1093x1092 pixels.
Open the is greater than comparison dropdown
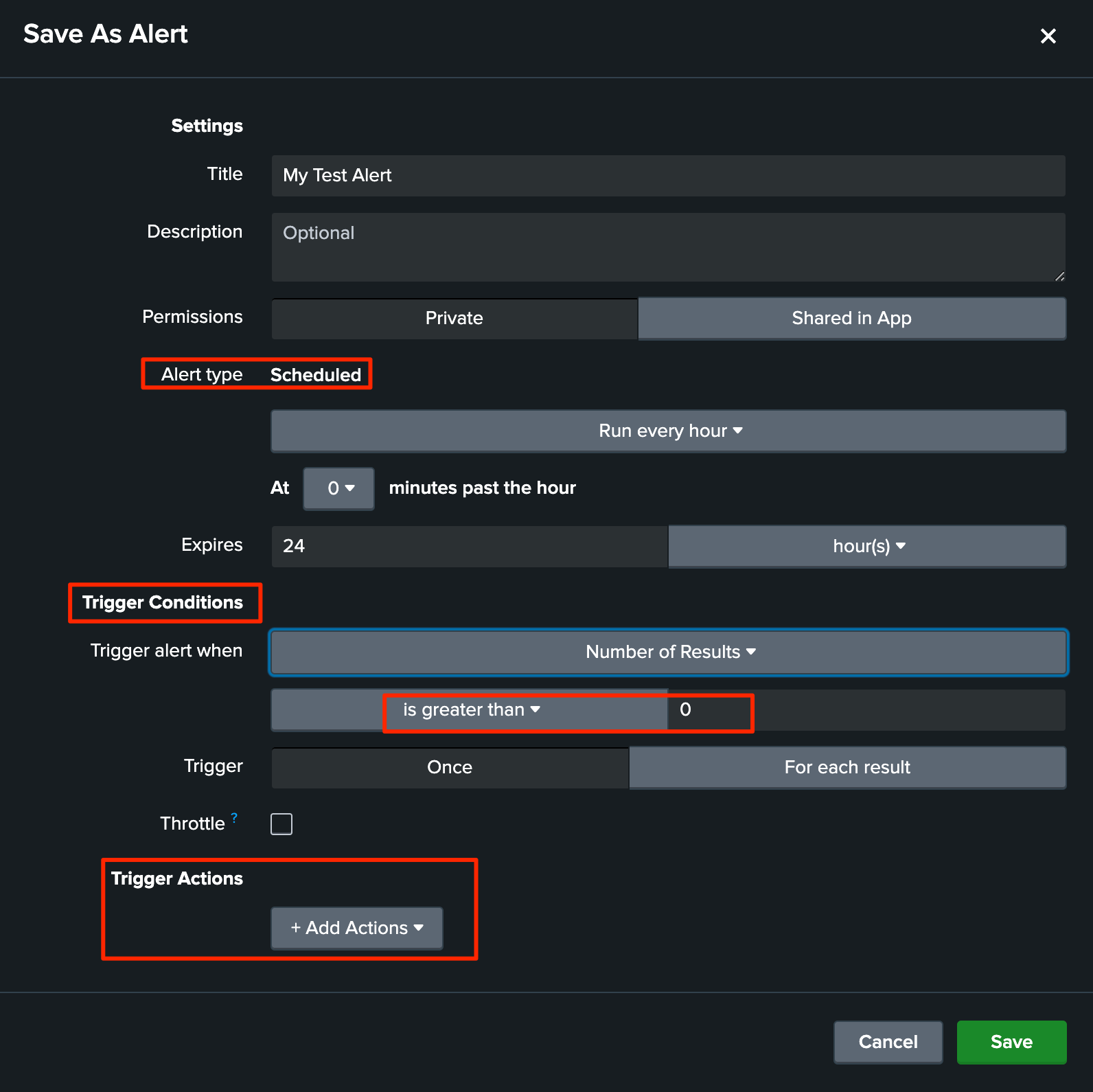(x=470, y=709)
